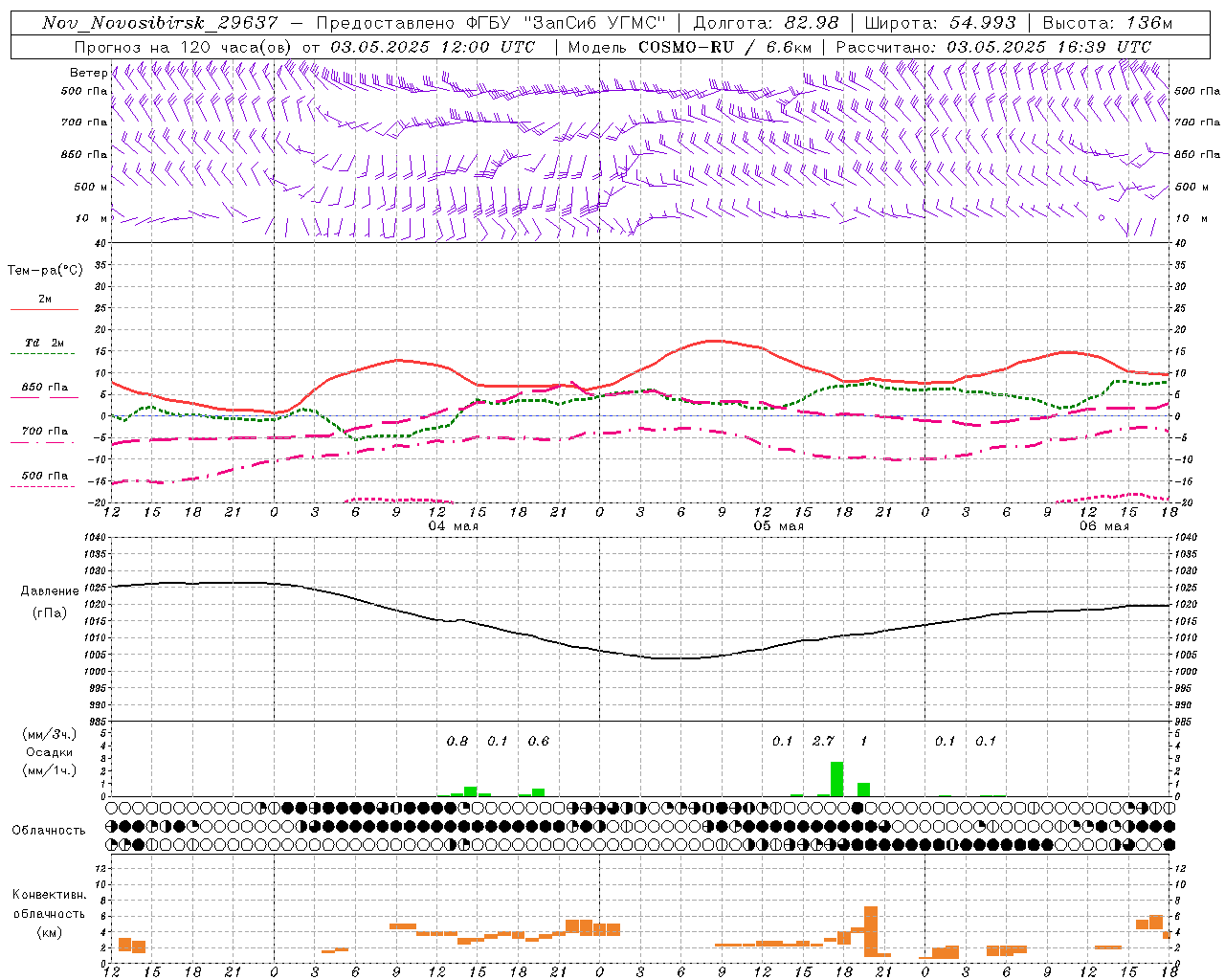Click the latitude value Широта: 54.993
Viewport: 1225px width, 980px height.
point(941,23)
